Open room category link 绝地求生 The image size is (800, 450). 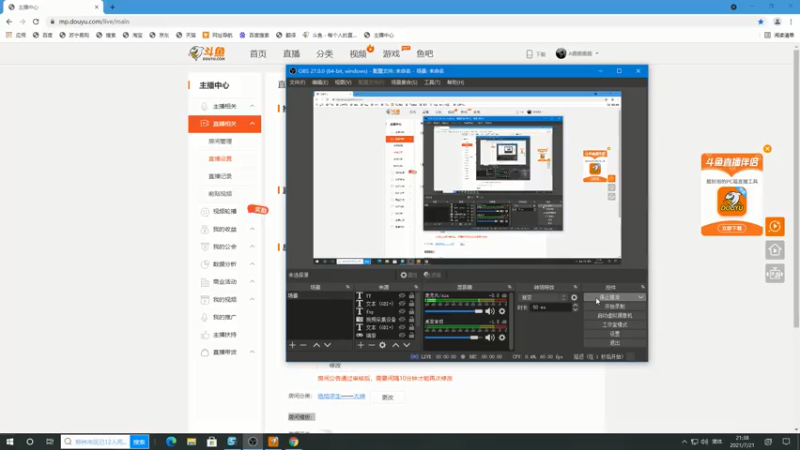(x=341, y=396)
